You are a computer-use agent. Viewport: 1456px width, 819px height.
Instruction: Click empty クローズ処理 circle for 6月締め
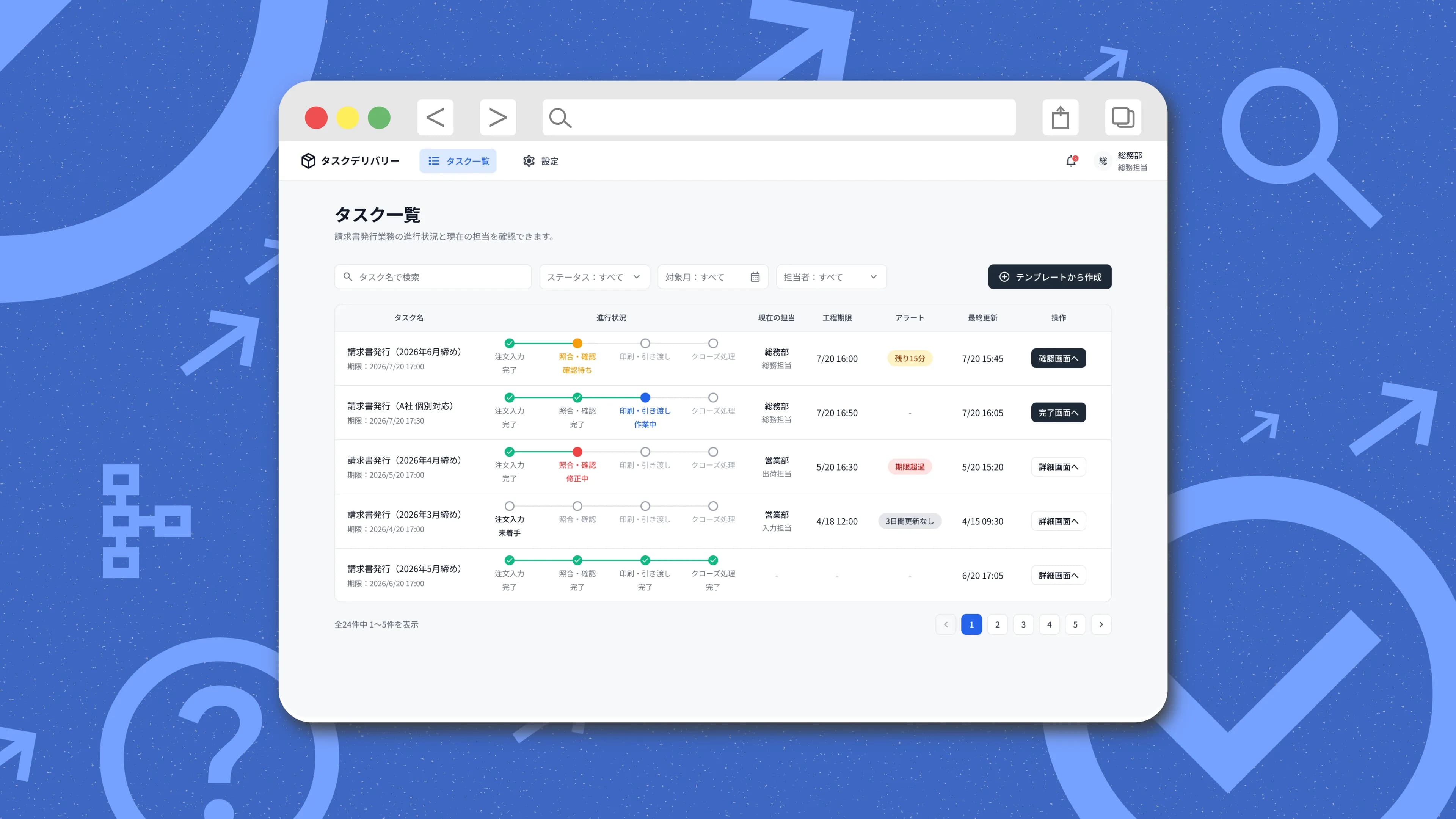[713, 343]
